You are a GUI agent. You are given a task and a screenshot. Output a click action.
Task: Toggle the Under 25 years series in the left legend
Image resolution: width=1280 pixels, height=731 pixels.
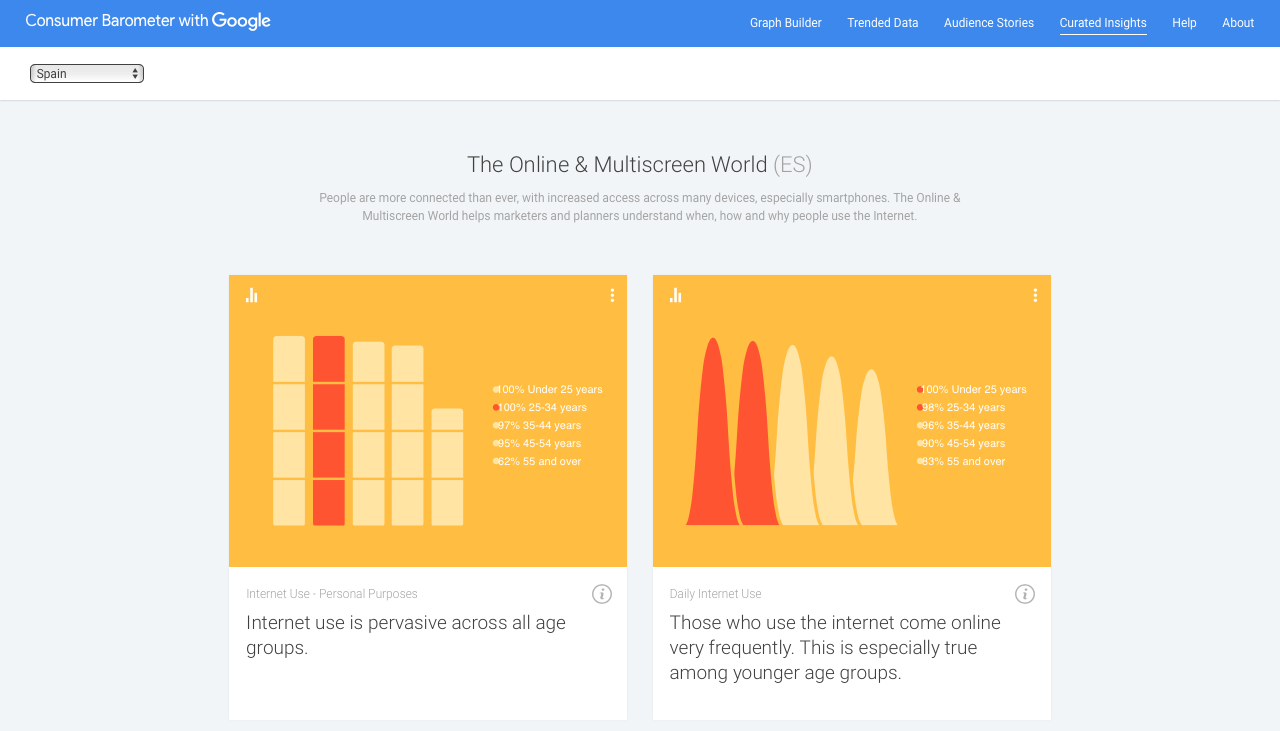tap(548, 389)
